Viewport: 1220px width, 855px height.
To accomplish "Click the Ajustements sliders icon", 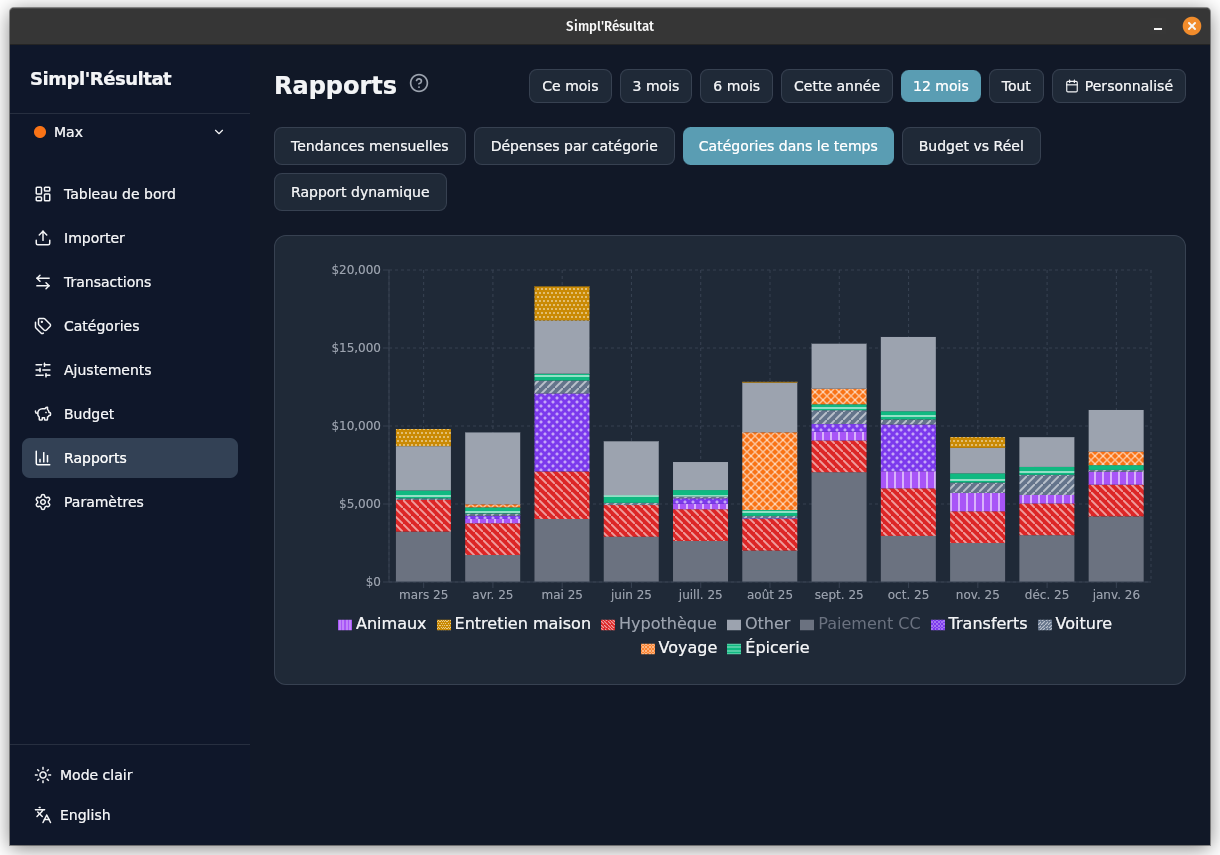I will (x=43, y=370).
